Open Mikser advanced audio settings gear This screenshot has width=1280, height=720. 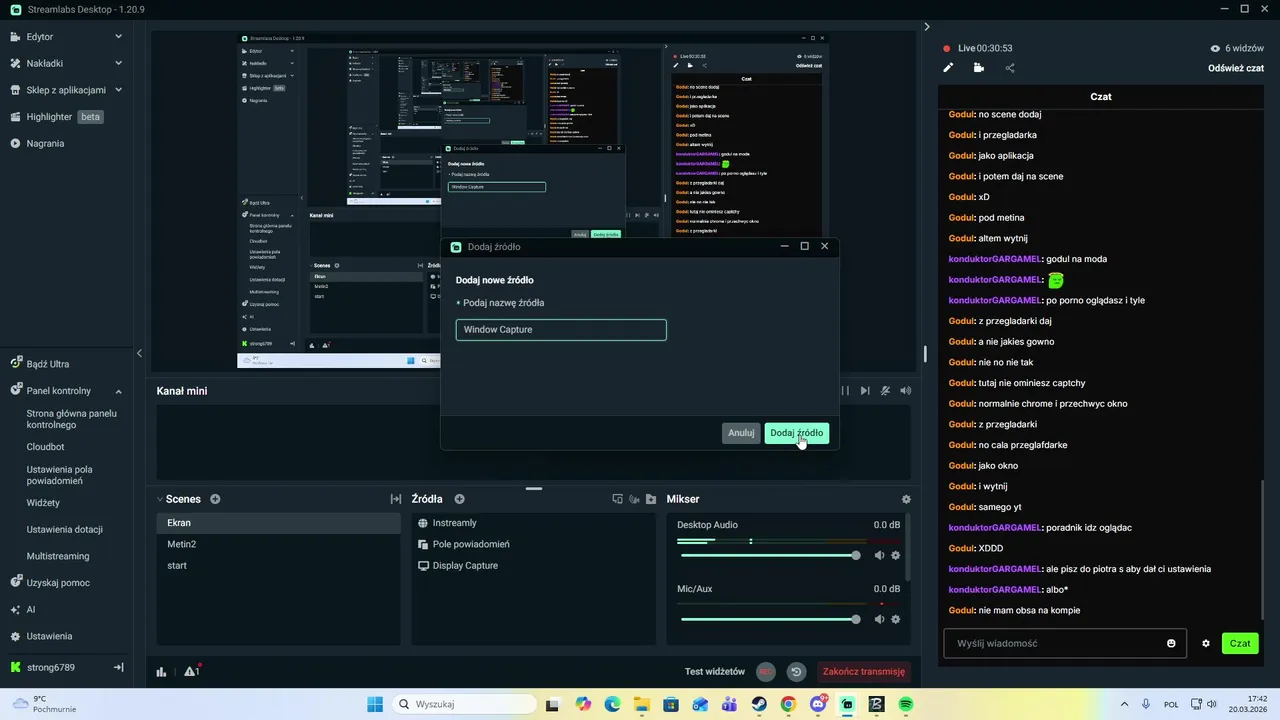(x=906, y=499)
